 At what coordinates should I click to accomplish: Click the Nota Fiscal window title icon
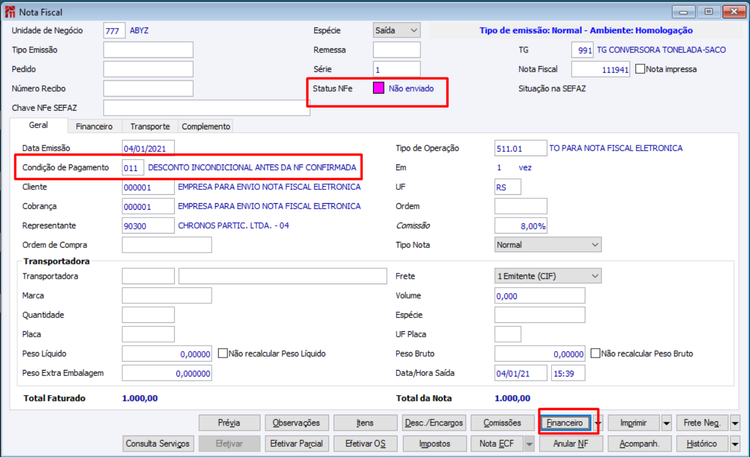pyautogui.click(x=10, y=11)
